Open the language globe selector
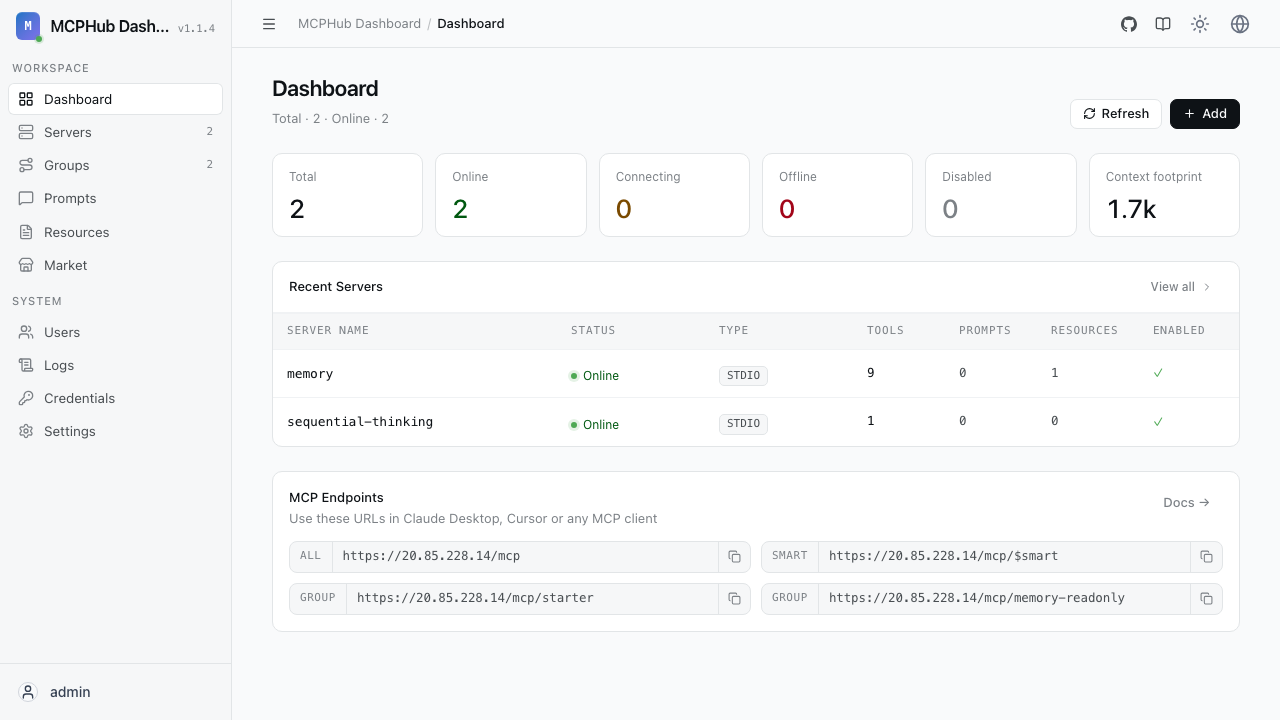 click(x=1240, y=24)
